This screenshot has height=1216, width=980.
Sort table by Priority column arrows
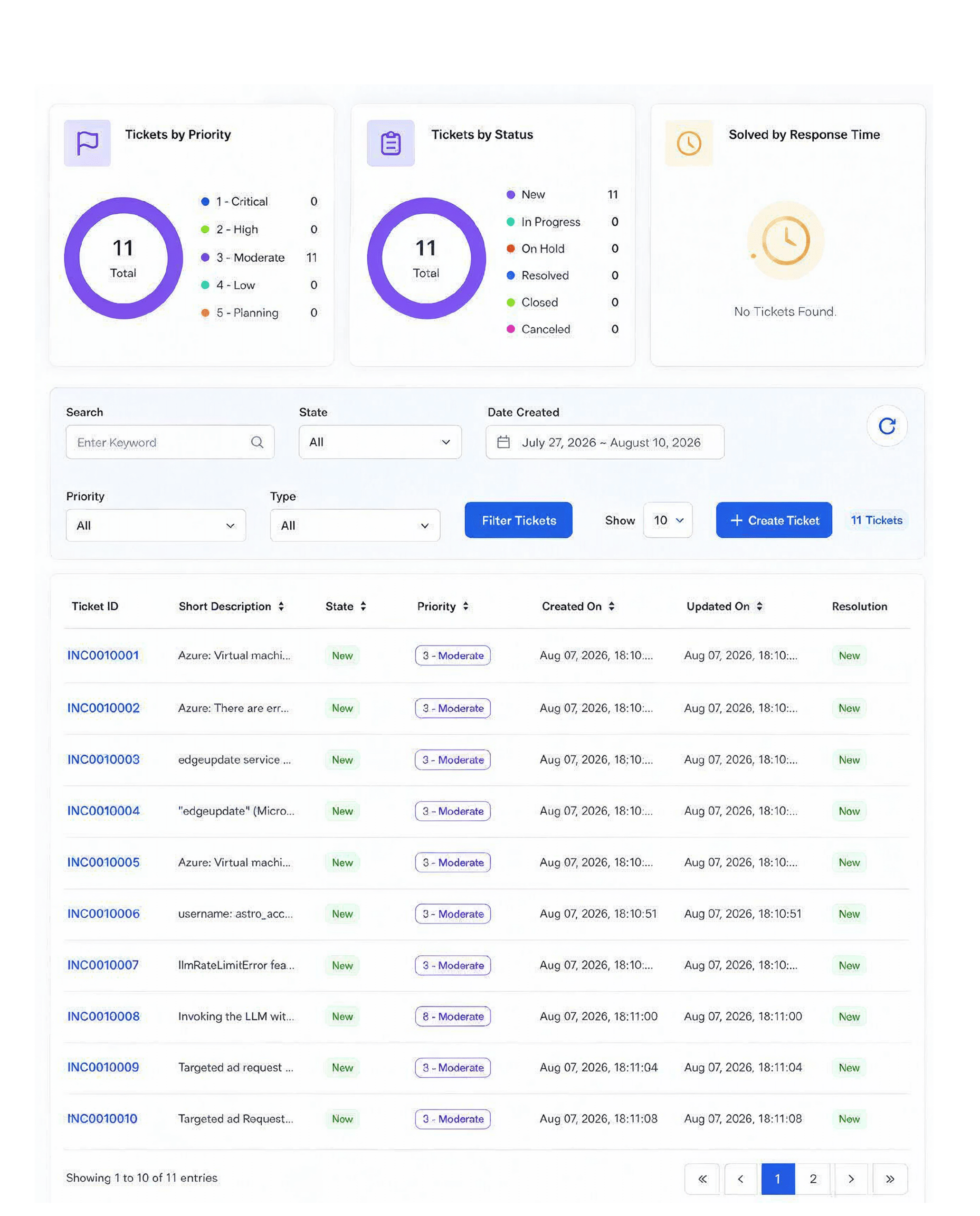(x=466, y=606)
